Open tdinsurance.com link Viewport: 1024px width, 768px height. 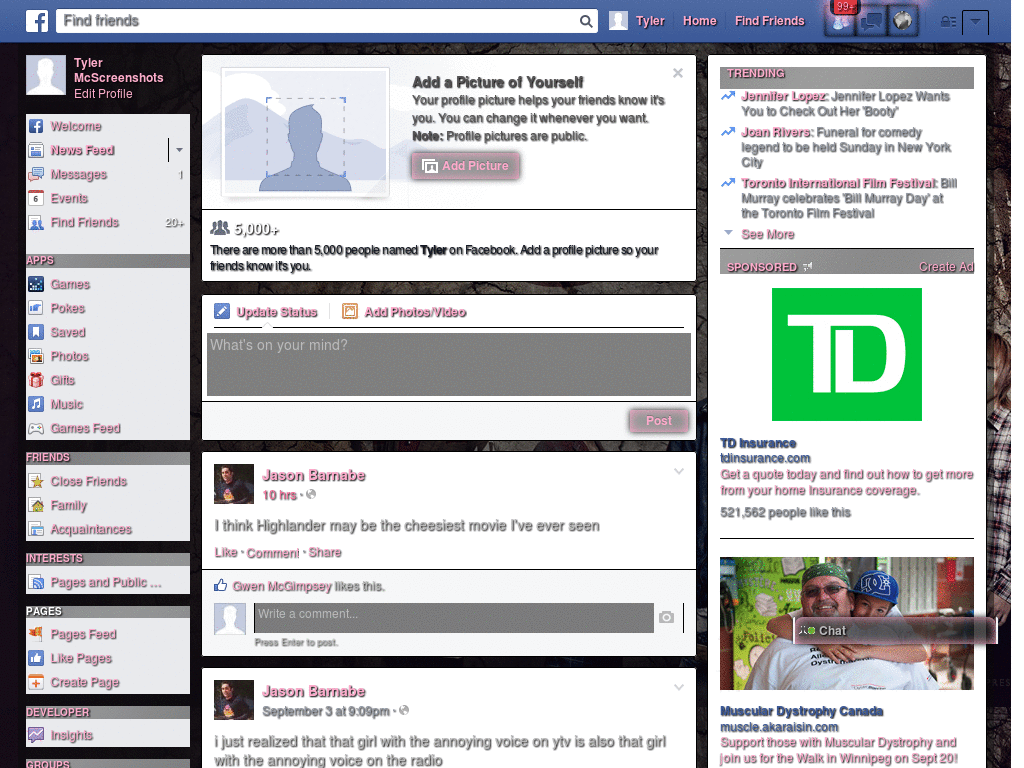765,458
